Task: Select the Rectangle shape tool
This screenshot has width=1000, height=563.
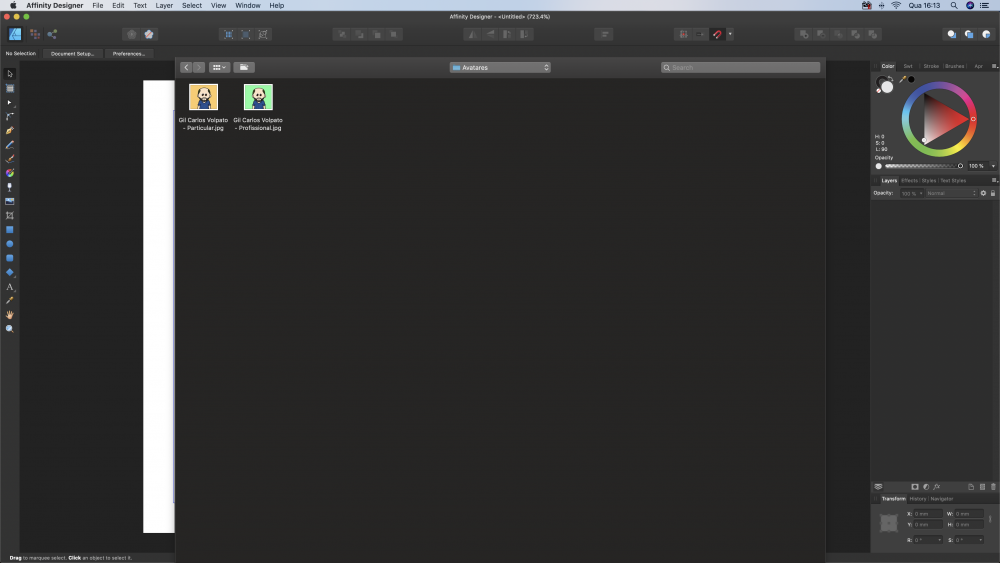Action: click(10, 230)
